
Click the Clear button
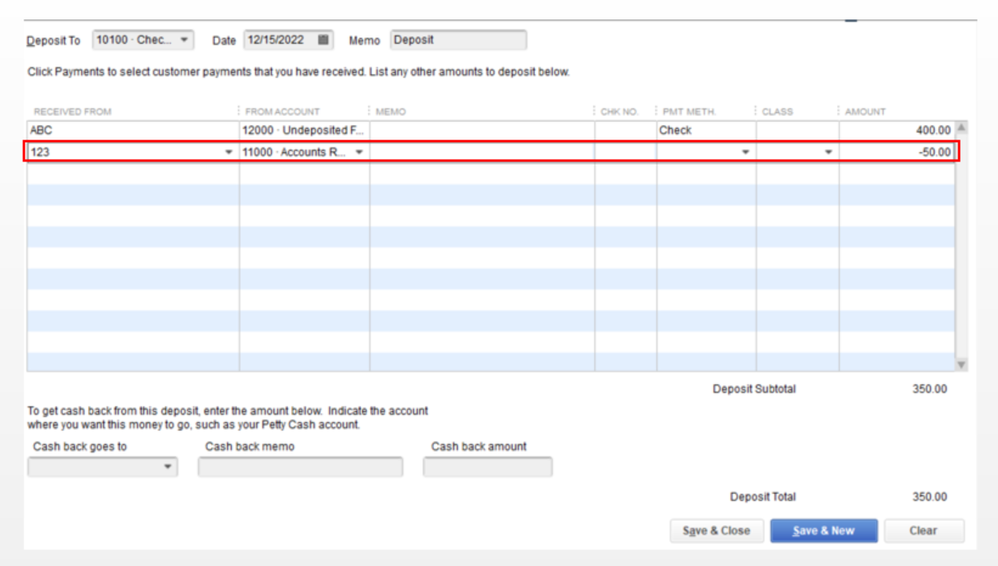pos(924,530)
